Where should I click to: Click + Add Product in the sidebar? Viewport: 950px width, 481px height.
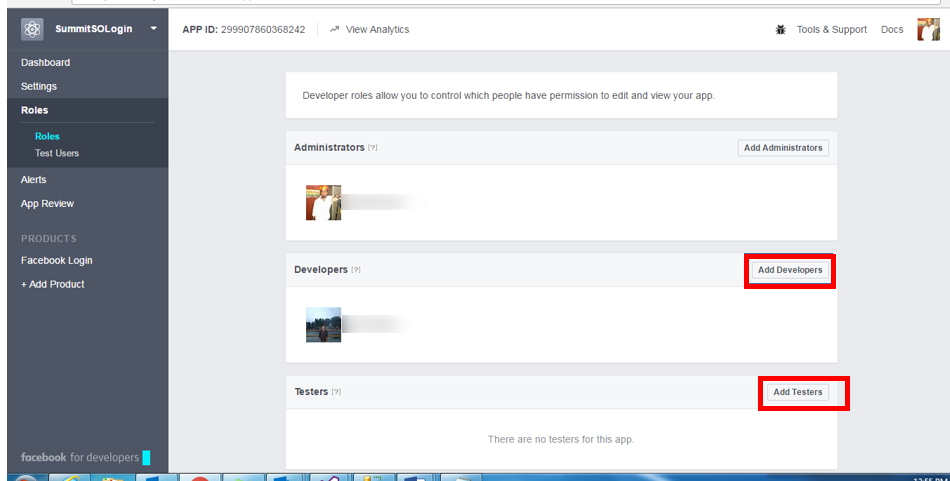[x=53, y=284]
